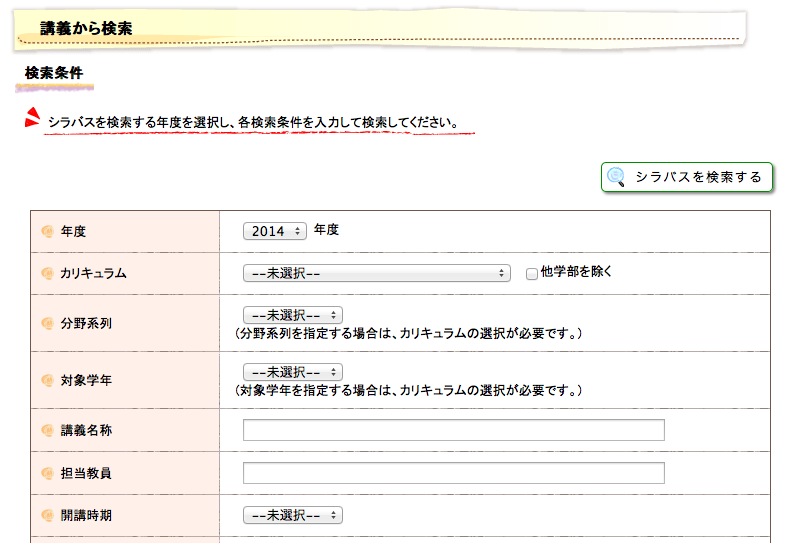Click the bullet icon beside カリキュラム
Screen dimensions: 785x543
(47, 273)
